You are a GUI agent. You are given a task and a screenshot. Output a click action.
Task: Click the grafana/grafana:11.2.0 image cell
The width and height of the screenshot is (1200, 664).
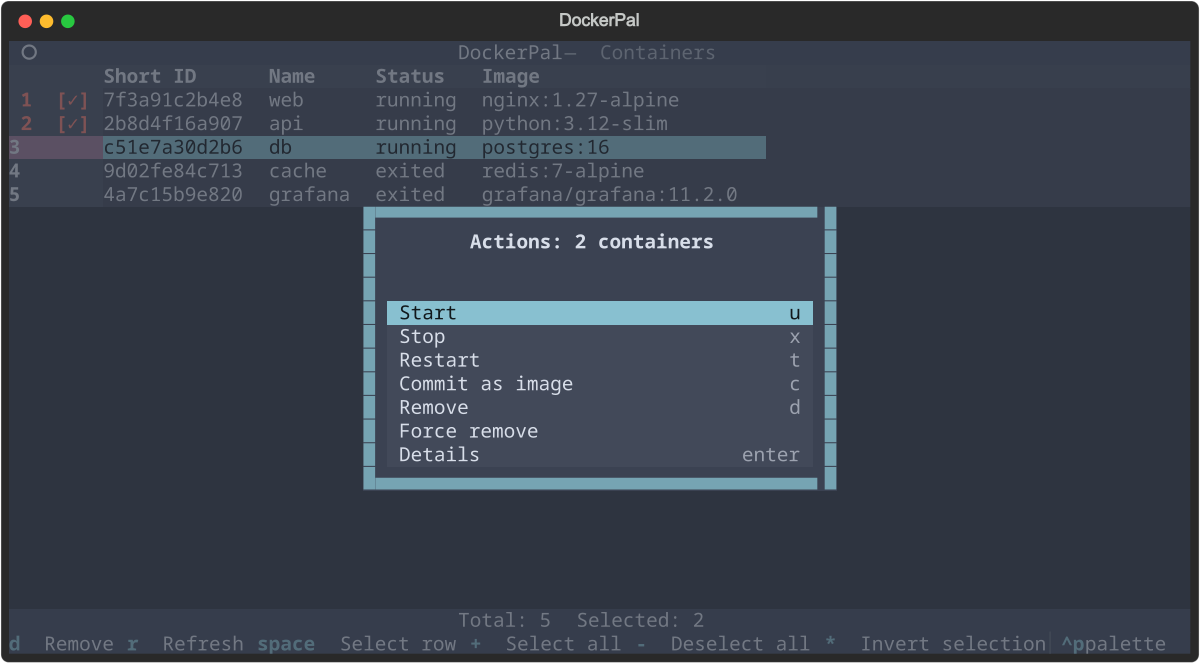coord(610,195)
